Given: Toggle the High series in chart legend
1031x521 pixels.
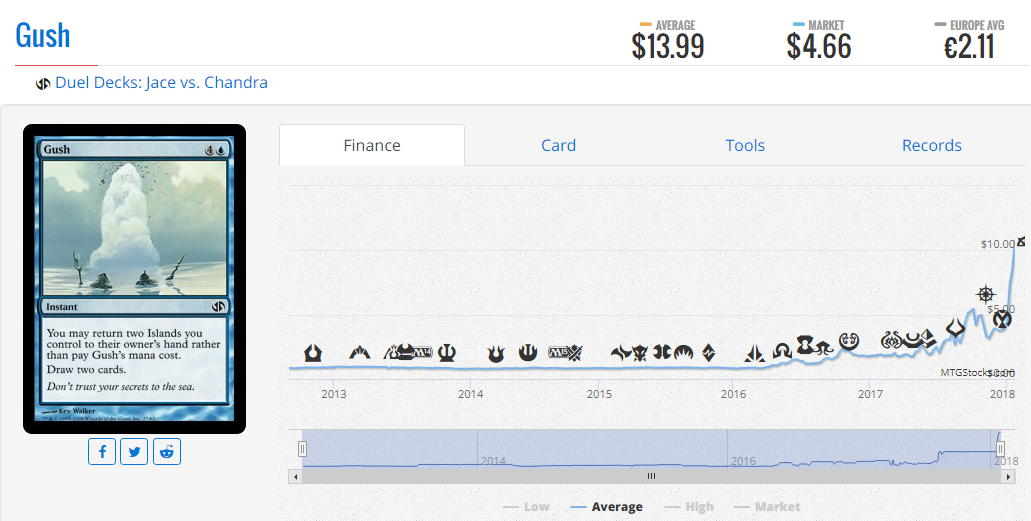Looking at the screenshot, I should [689, 507].
